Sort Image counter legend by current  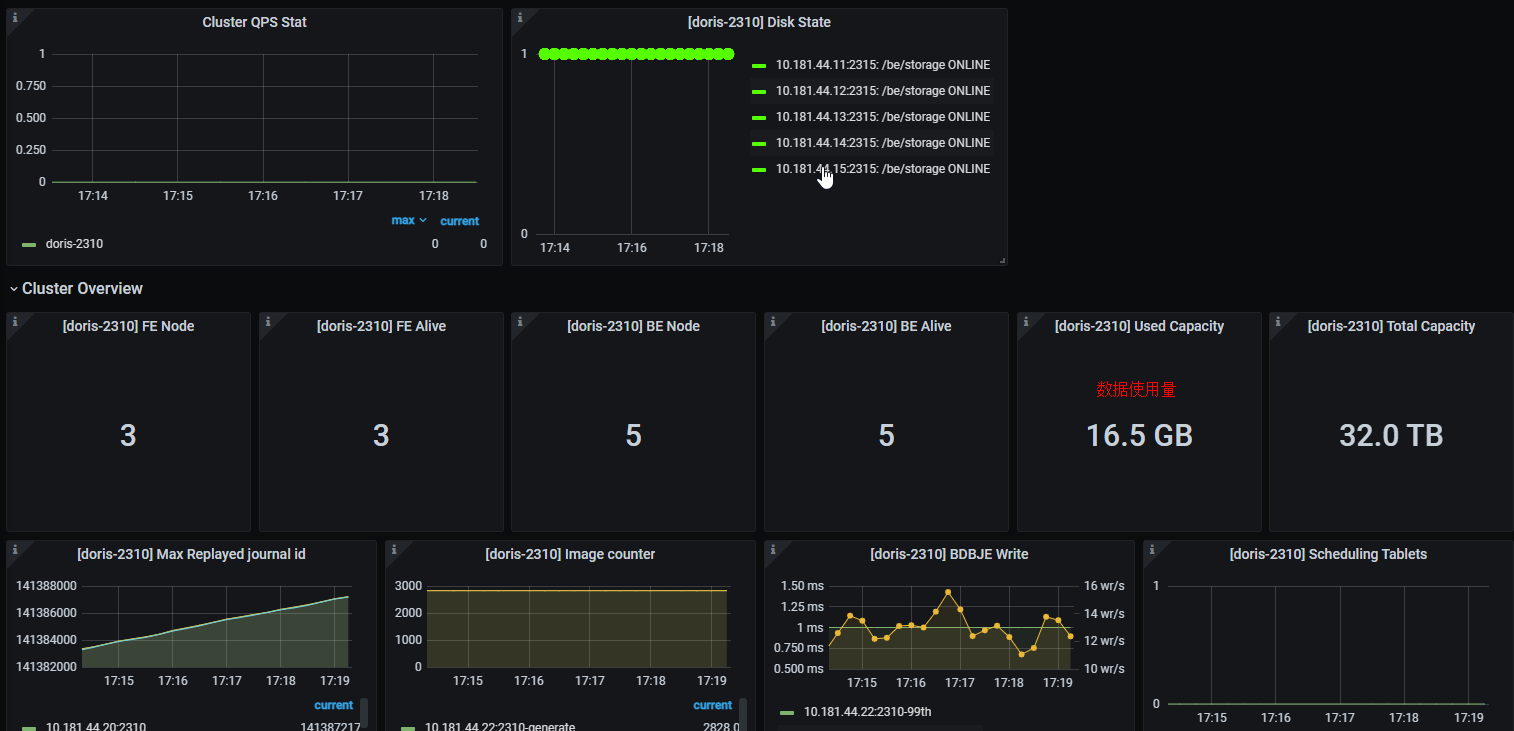pos(713,705)
